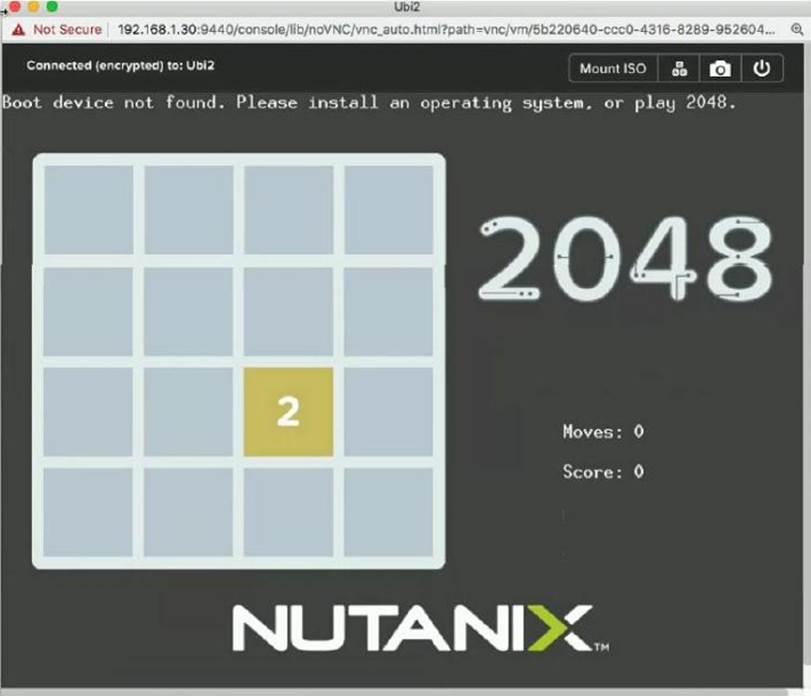
Task: Click the large 2048 logo
Action: click(x=626, y=258)
